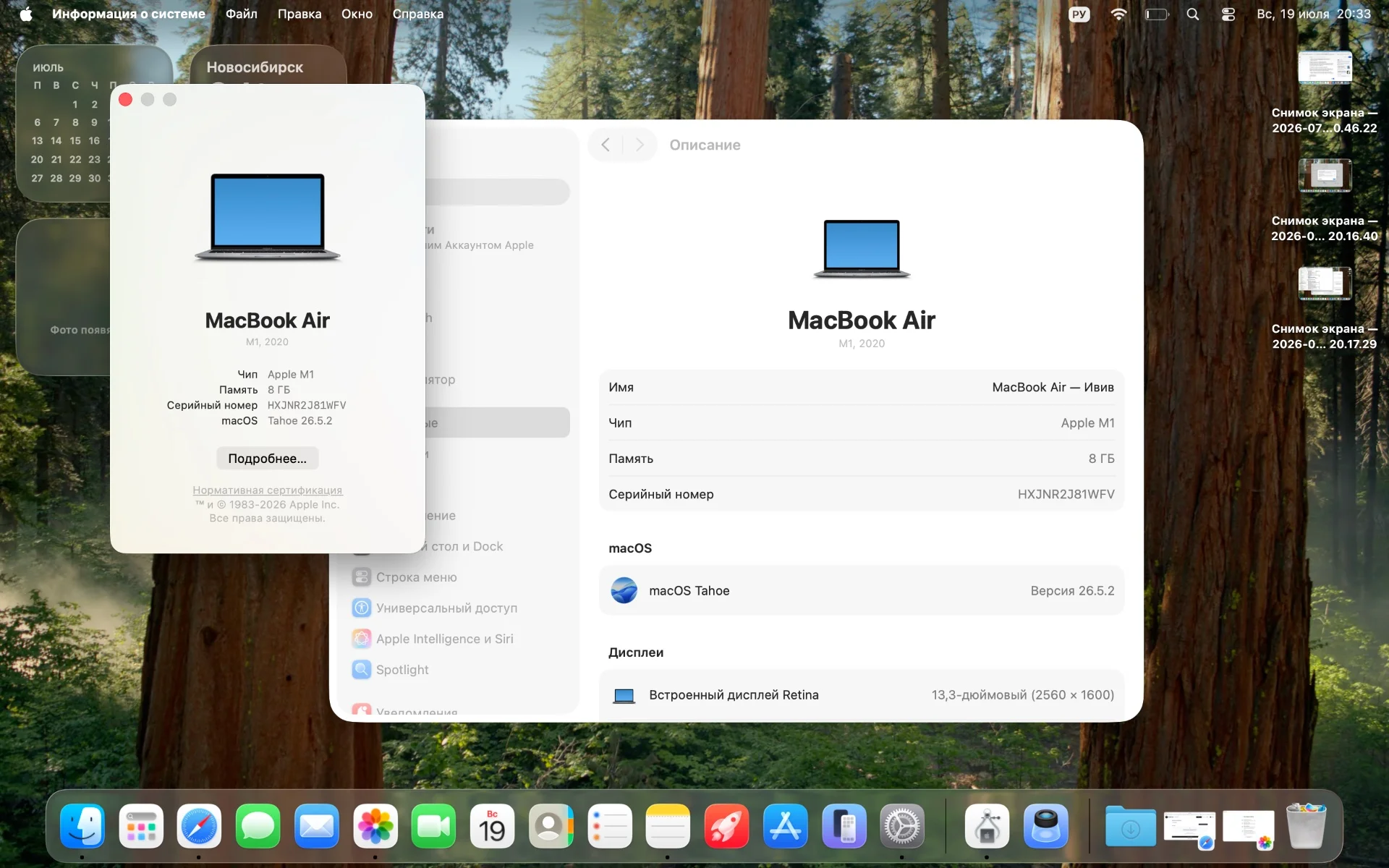Screen dimensions: 1389x868
Task: Open the blue loupe app in Dock
Action: 1046,825
